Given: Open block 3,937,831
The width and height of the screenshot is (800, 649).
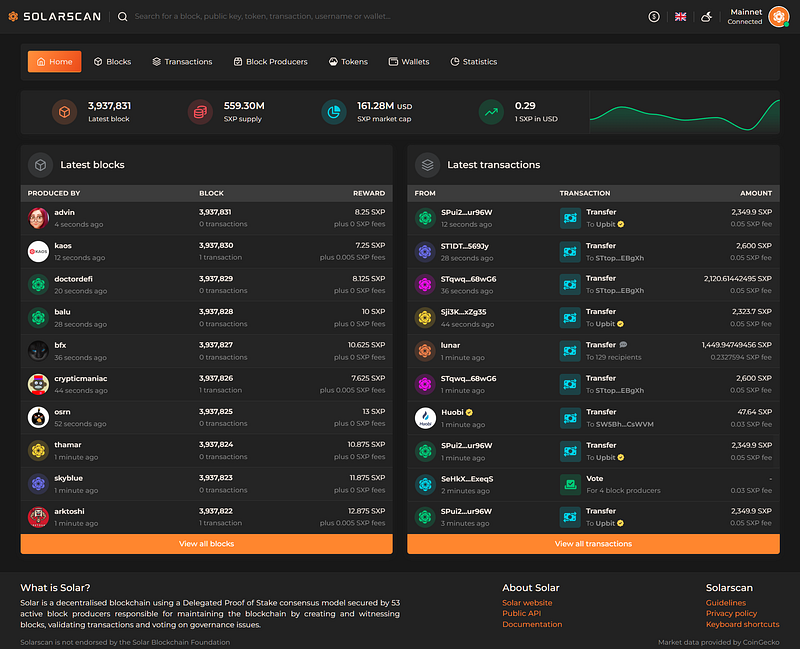Looking at the screenshot, I should click(x=215, y=212).
